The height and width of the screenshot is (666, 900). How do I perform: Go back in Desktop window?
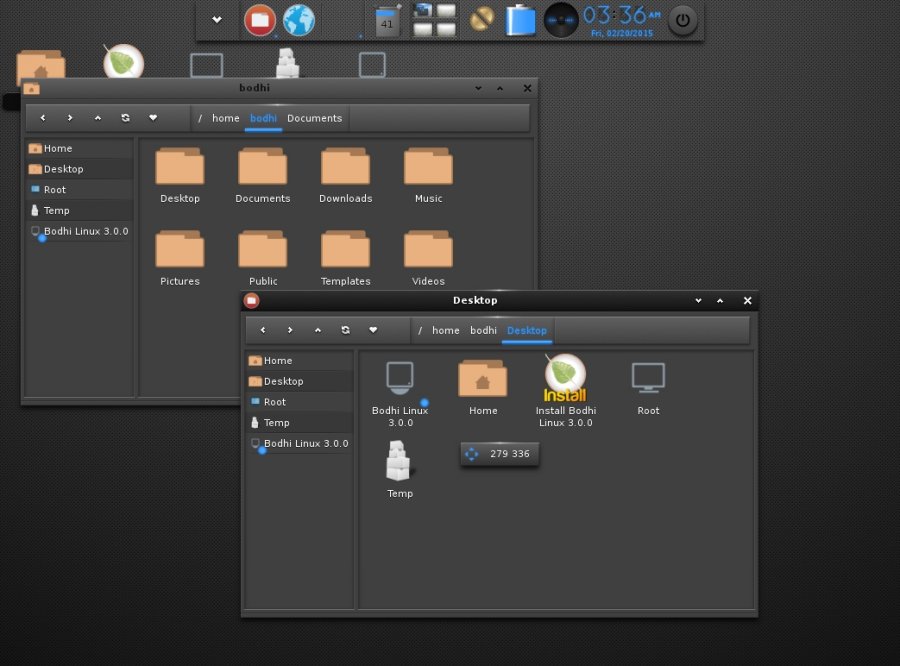[263, 330]
